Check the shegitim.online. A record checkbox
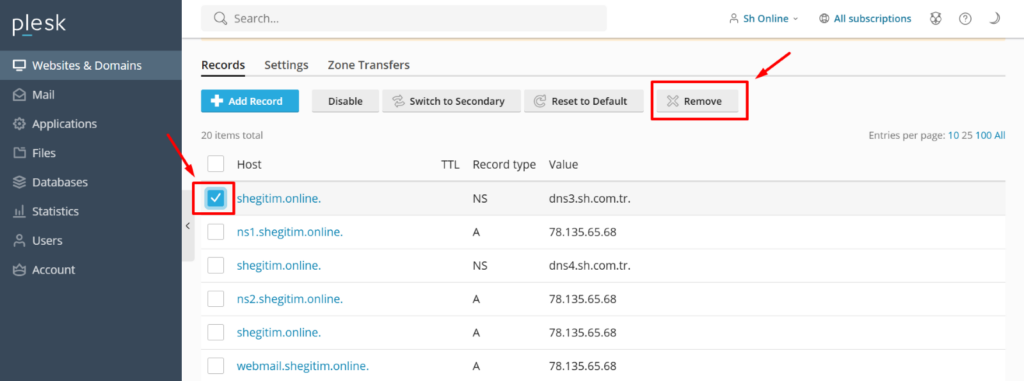 click(x=216, y=332)
